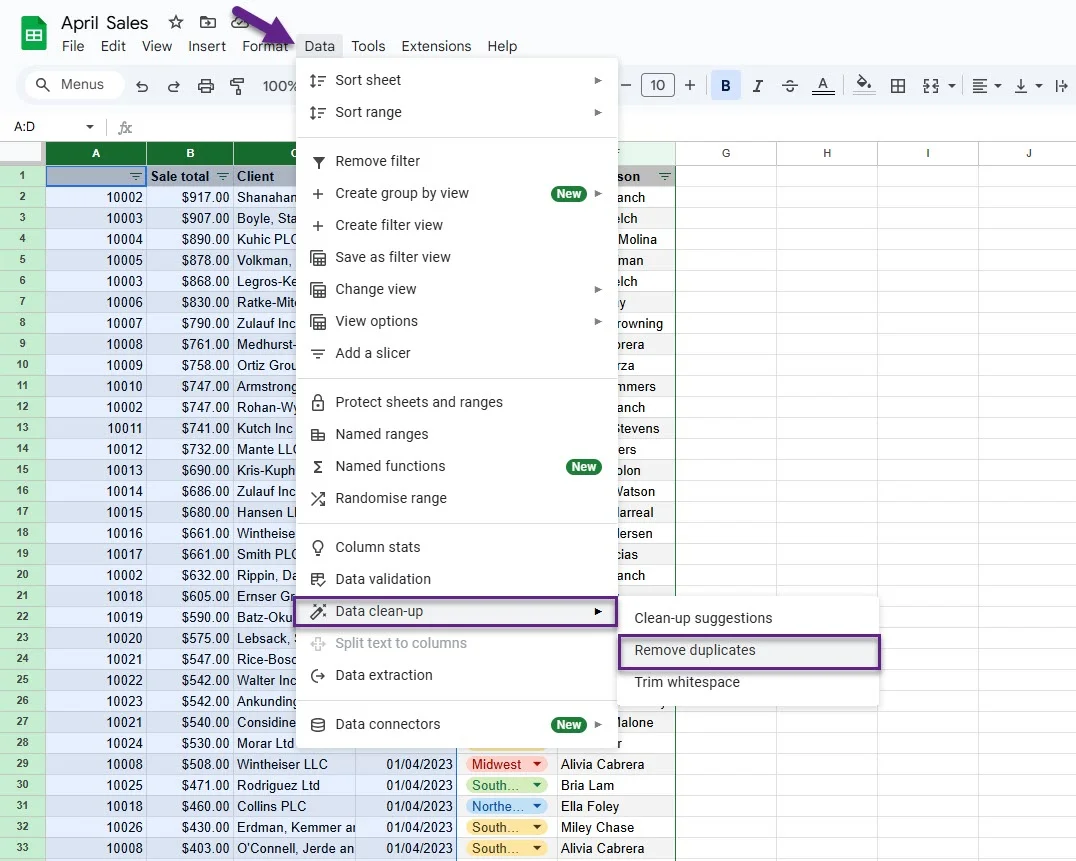Screen dimensions: 1076x861
Task: Open the View menu
Action: (156, 46)
